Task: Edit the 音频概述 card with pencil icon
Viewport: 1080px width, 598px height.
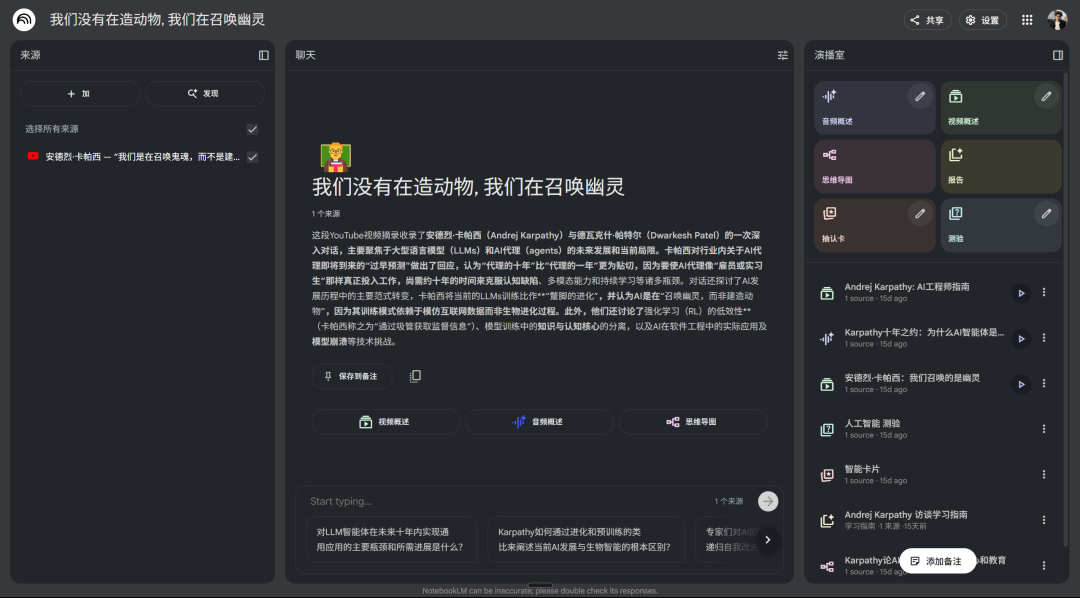Action: (920, 96)
